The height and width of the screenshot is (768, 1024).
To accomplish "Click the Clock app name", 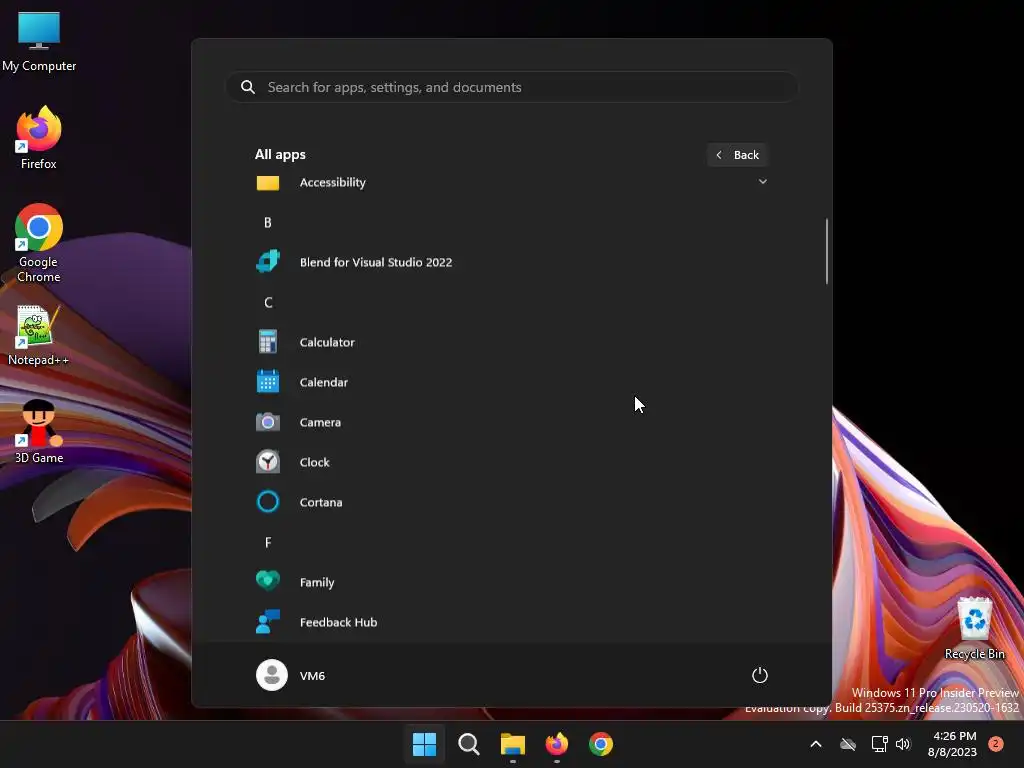I will click(x=315, y=462).
